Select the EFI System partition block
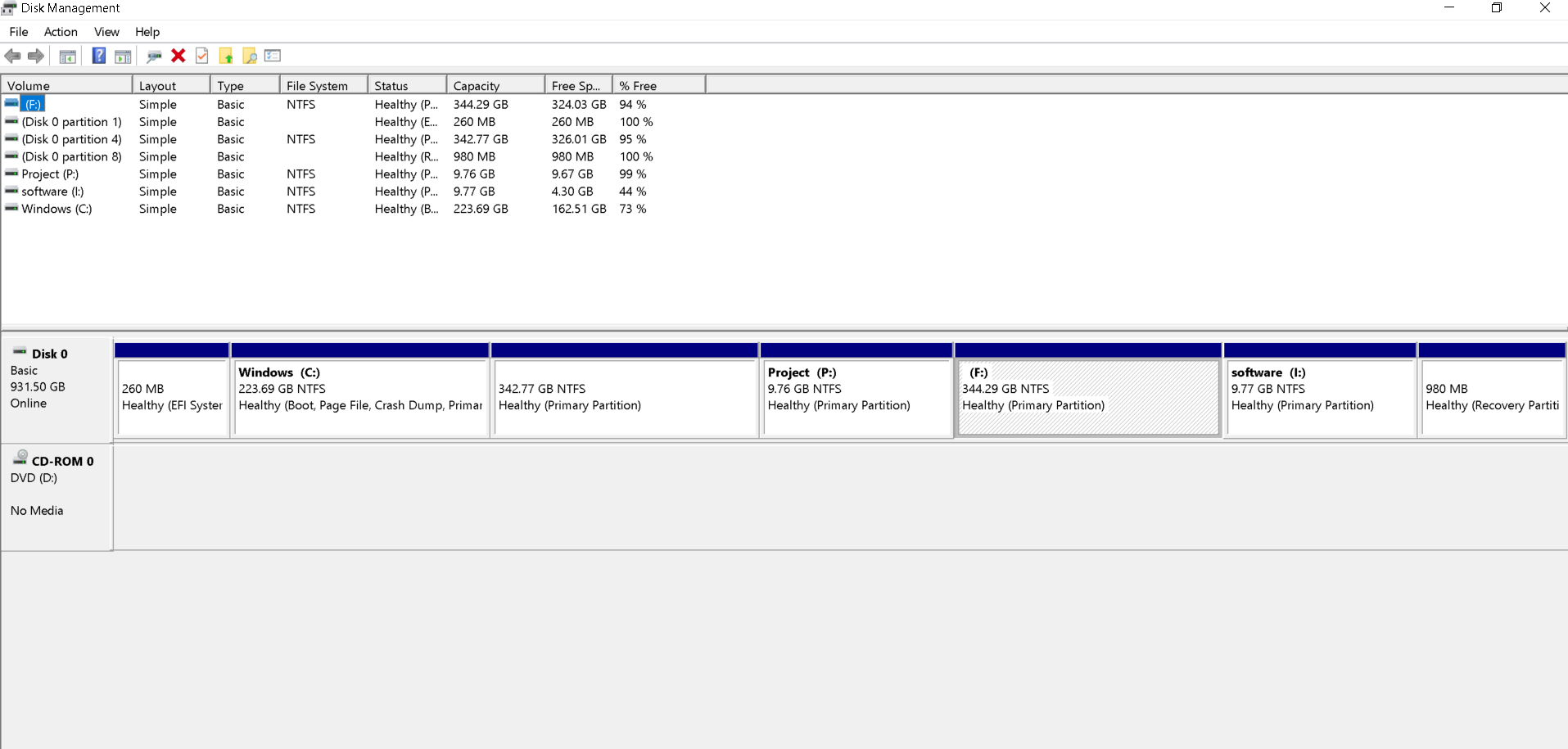Screen dimensions: 1568x749 pyautogui.click(x=172, y=397)
